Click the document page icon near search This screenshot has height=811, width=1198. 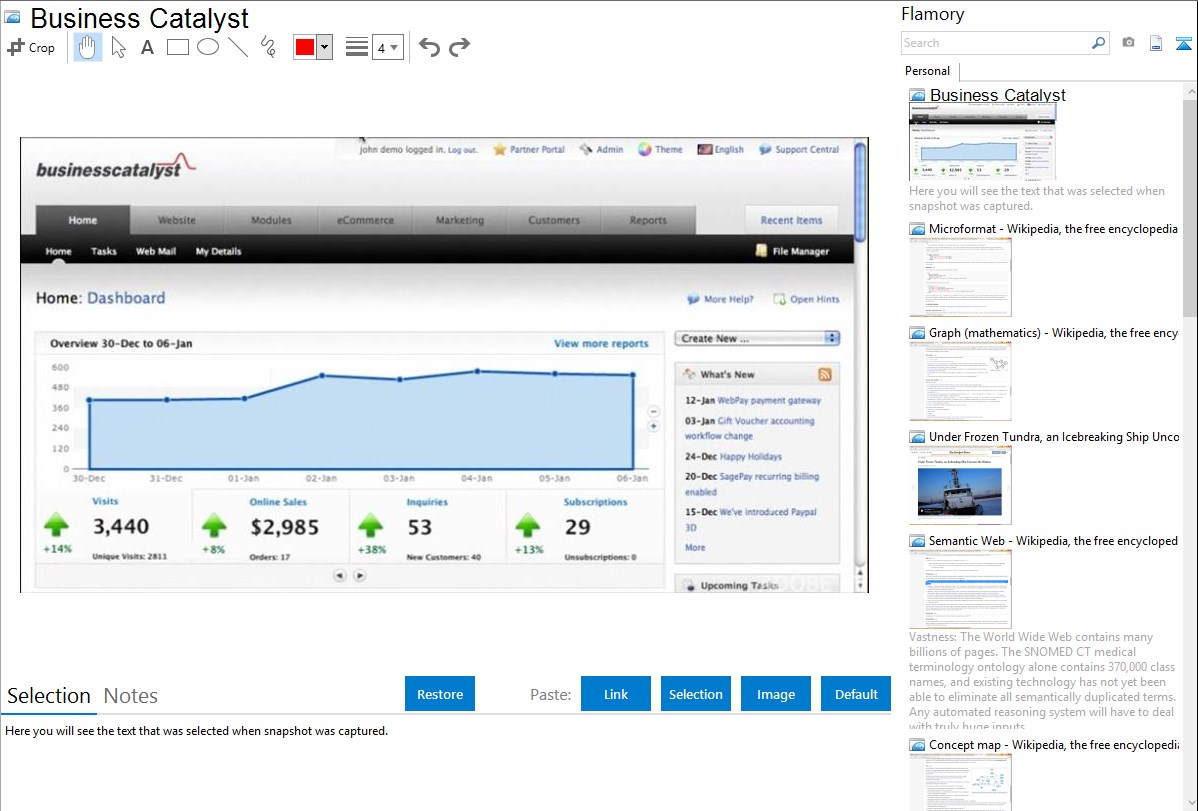point(1156,43)
